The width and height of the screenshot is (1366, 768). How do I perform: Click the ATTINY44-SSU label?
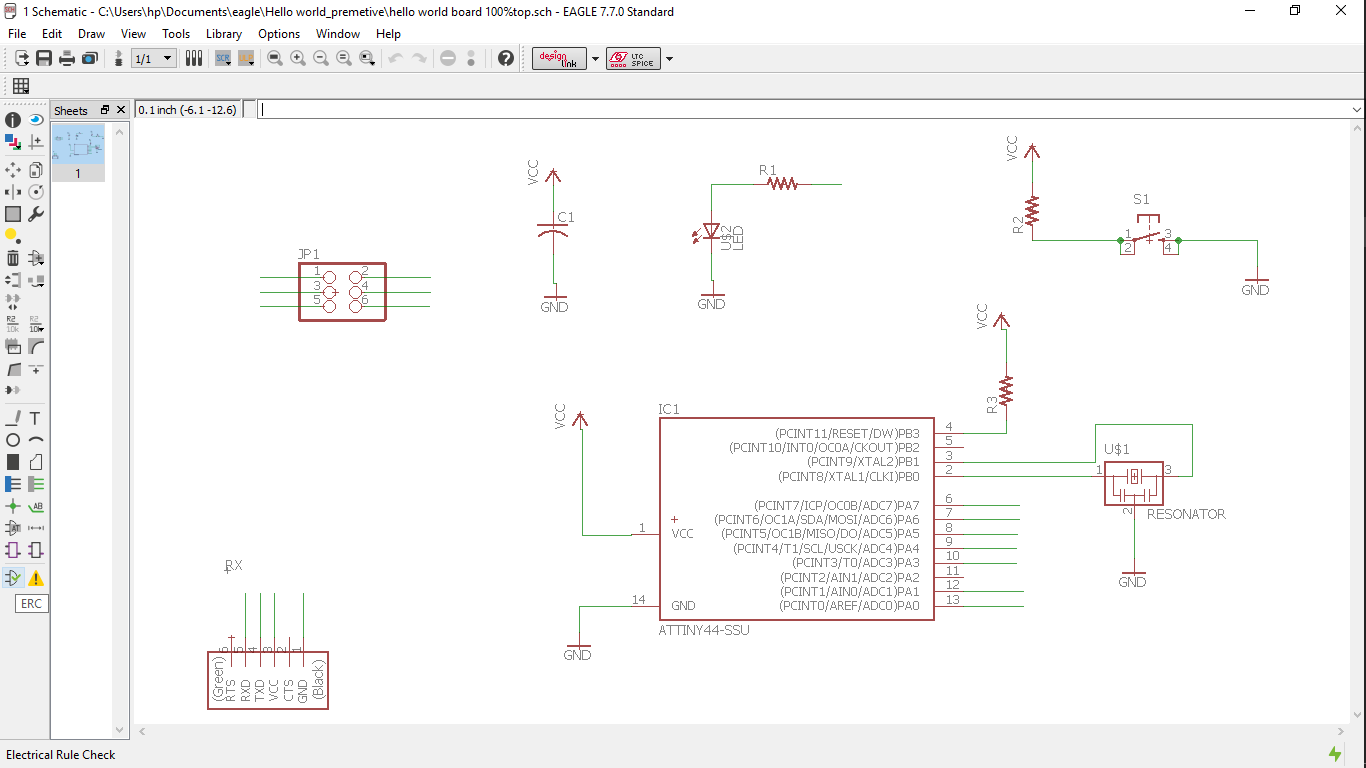pos(704,630)
